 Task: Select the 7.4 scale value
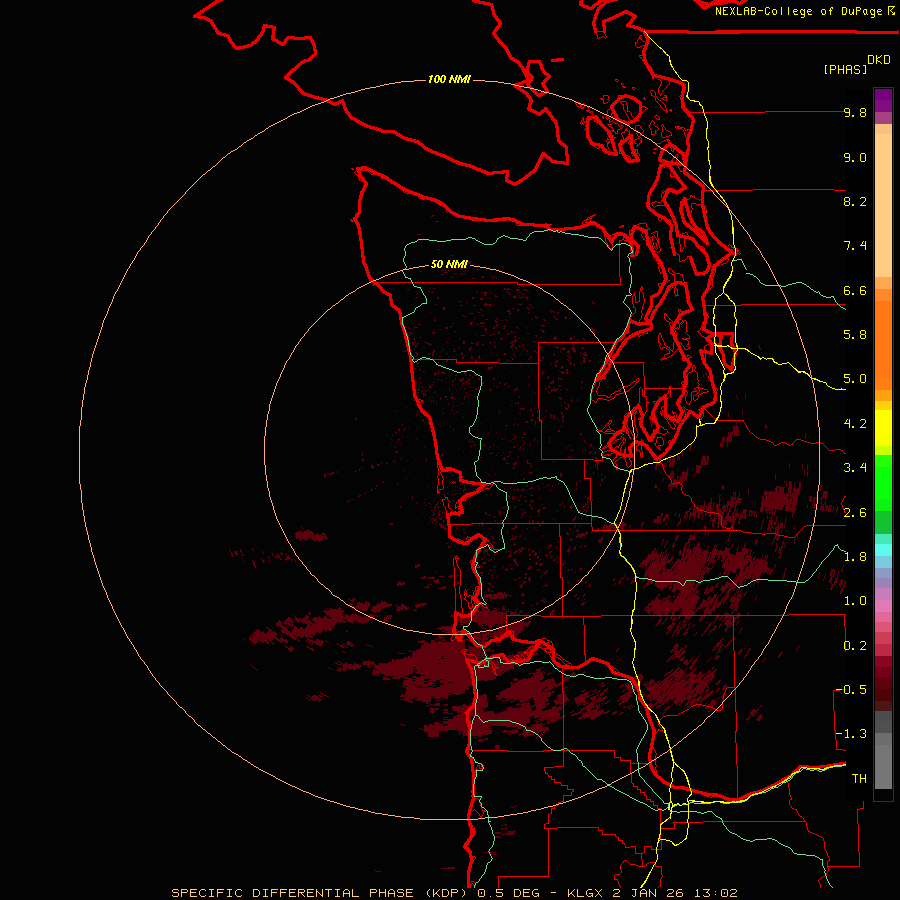click(855, 246)
